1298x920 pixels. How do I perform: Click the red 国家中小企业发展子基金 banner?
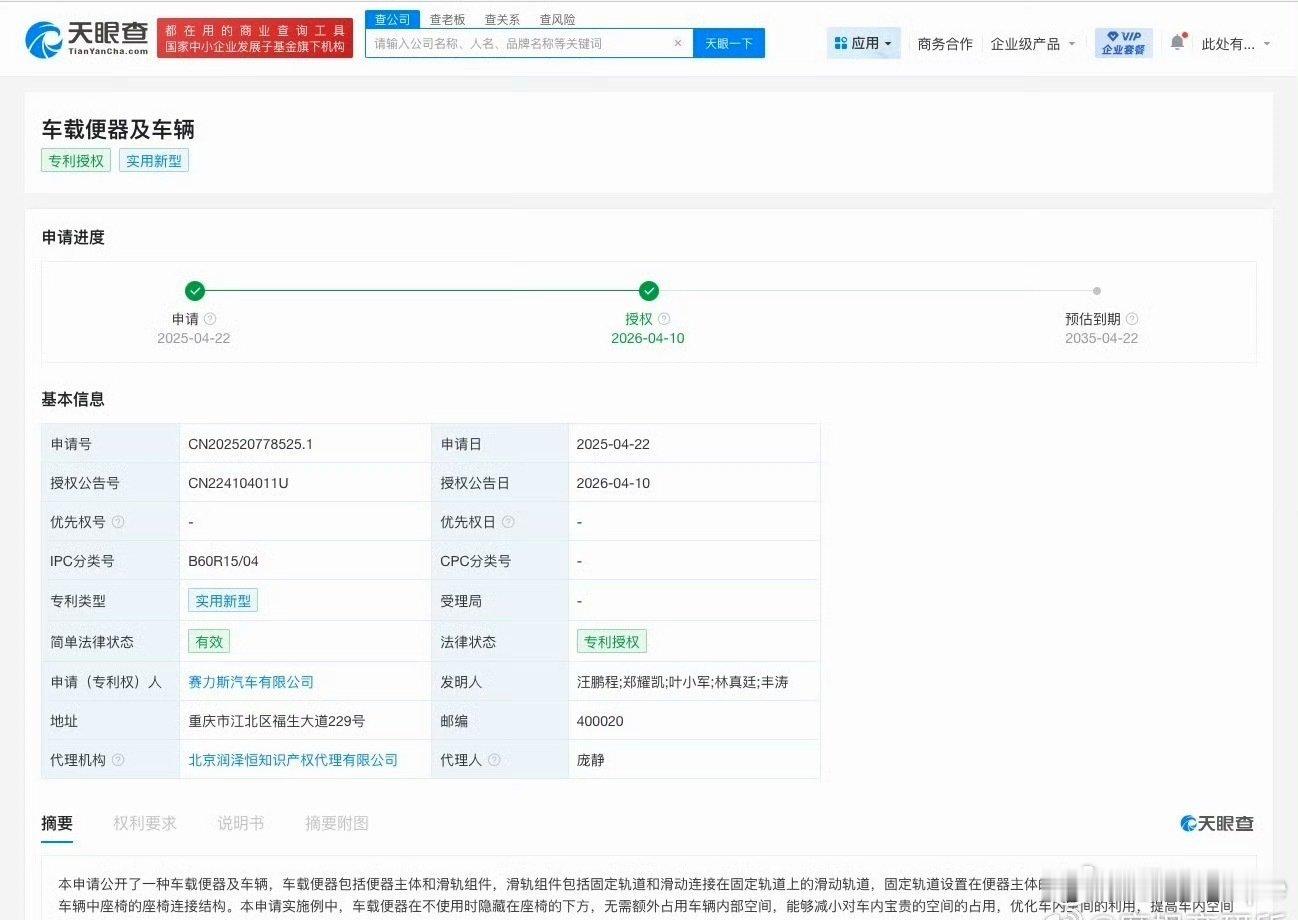tap(255, 39)
